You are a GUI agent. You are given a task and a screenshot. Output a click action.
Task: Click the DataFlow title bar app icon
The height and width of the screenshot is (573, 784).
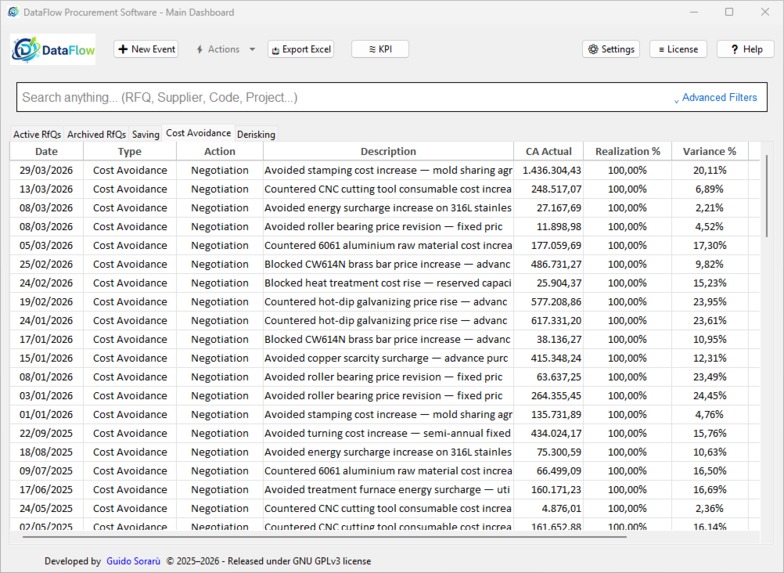pos(14,12)
